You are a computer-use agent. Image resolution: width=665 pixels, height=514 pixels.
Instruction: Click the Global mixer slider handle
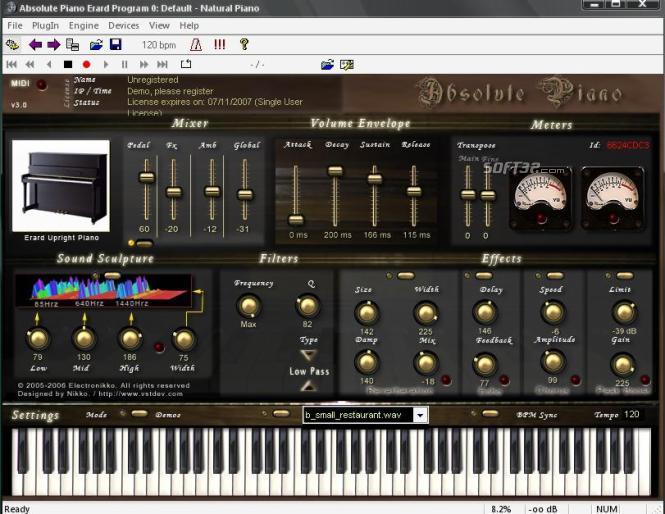click(245, 194)
